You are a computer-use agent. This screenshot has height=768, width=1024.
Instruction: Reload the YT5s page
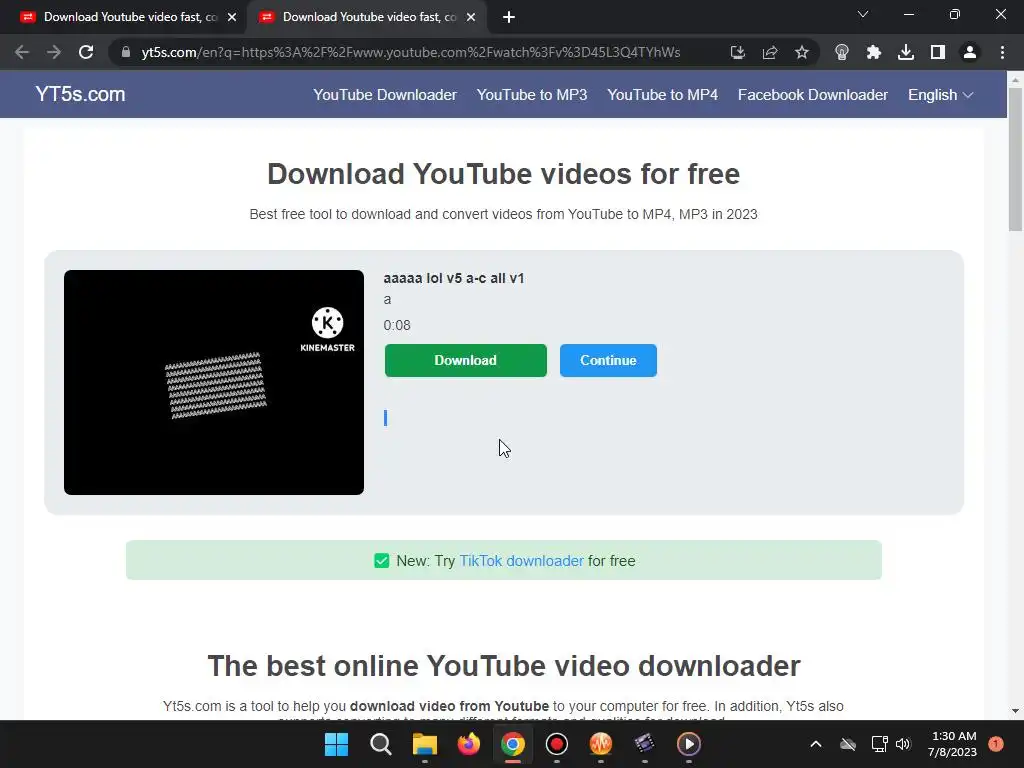pyautogui.click(x=86, y=52)
